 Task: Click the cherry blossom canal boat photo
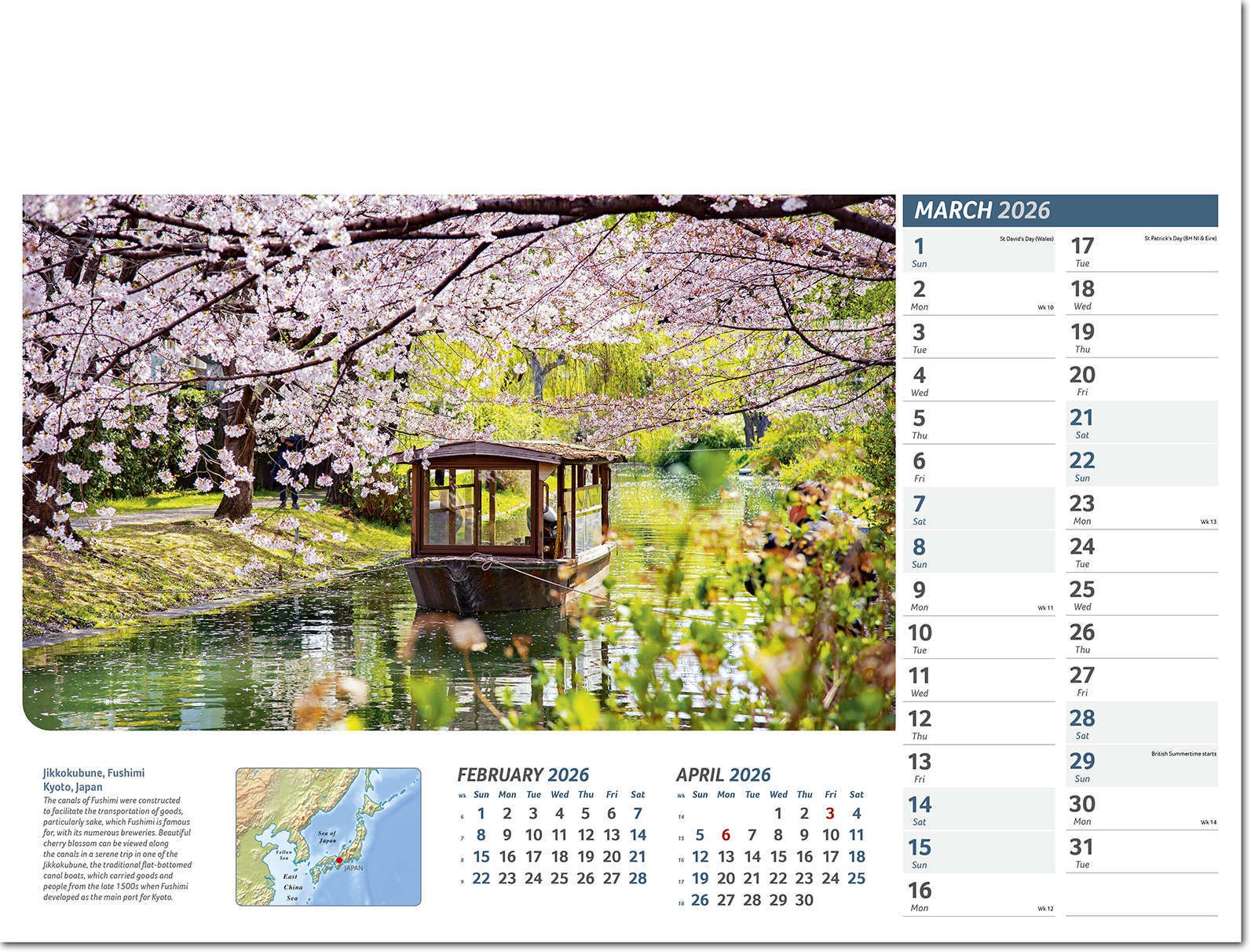tap(459, 462)
